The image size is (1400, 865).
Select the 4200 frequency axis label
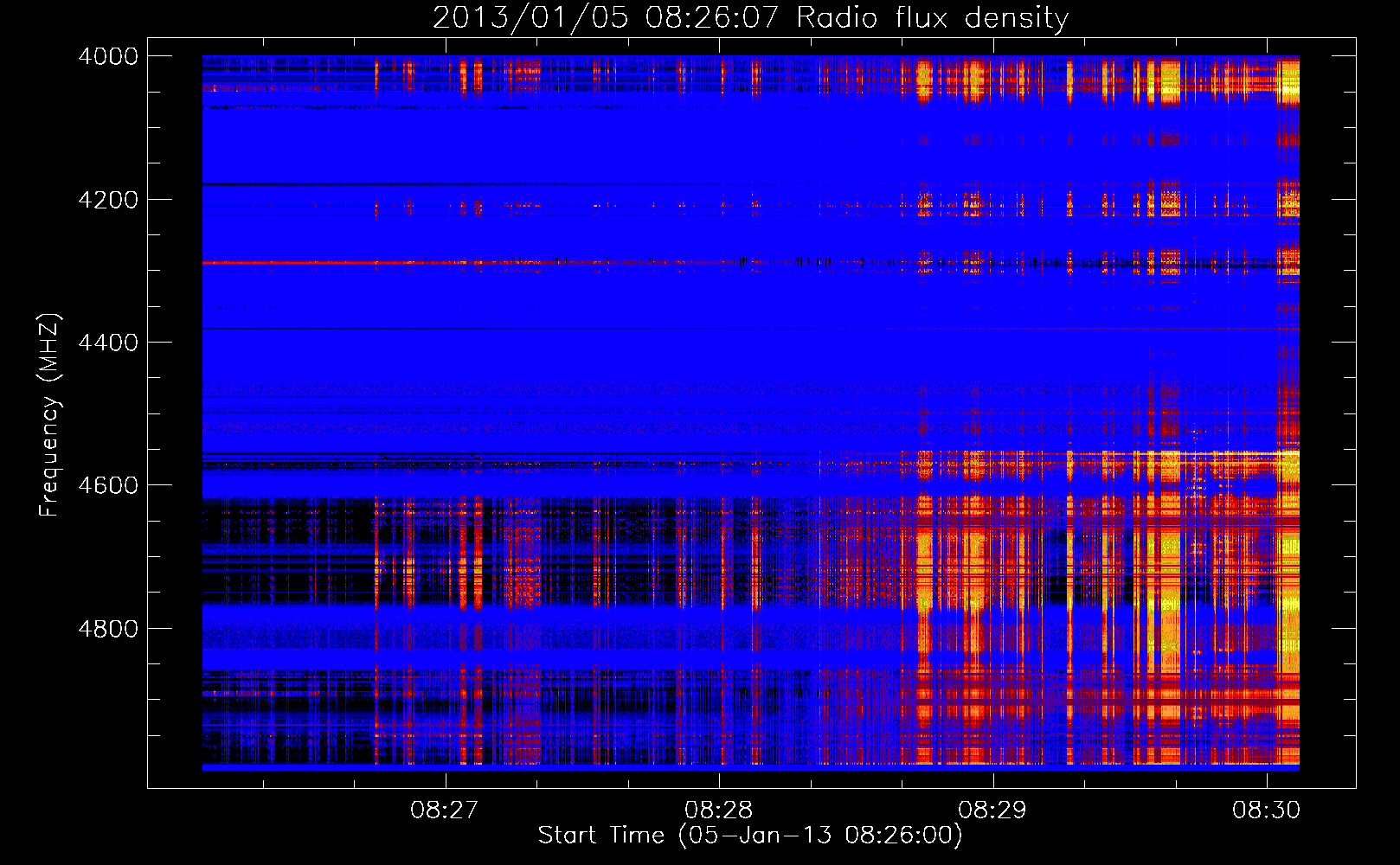pos(108,200)
